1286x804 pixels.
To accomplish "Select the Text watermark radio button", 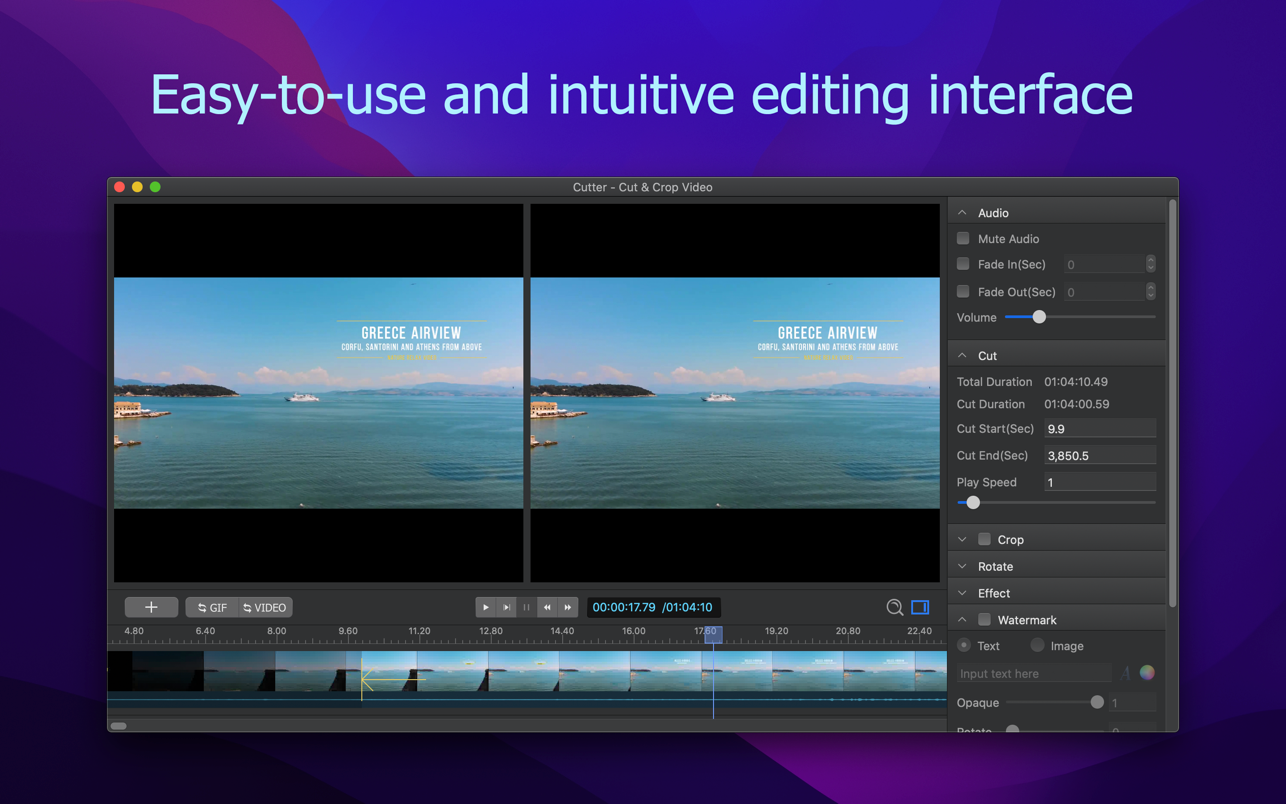I will tap(964, 646).
